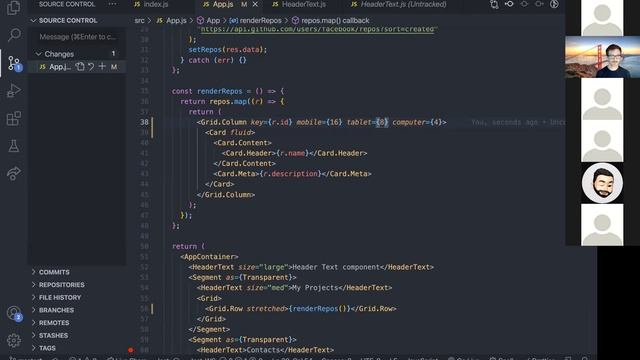Click the Changes count badge 1

(113, 54)
